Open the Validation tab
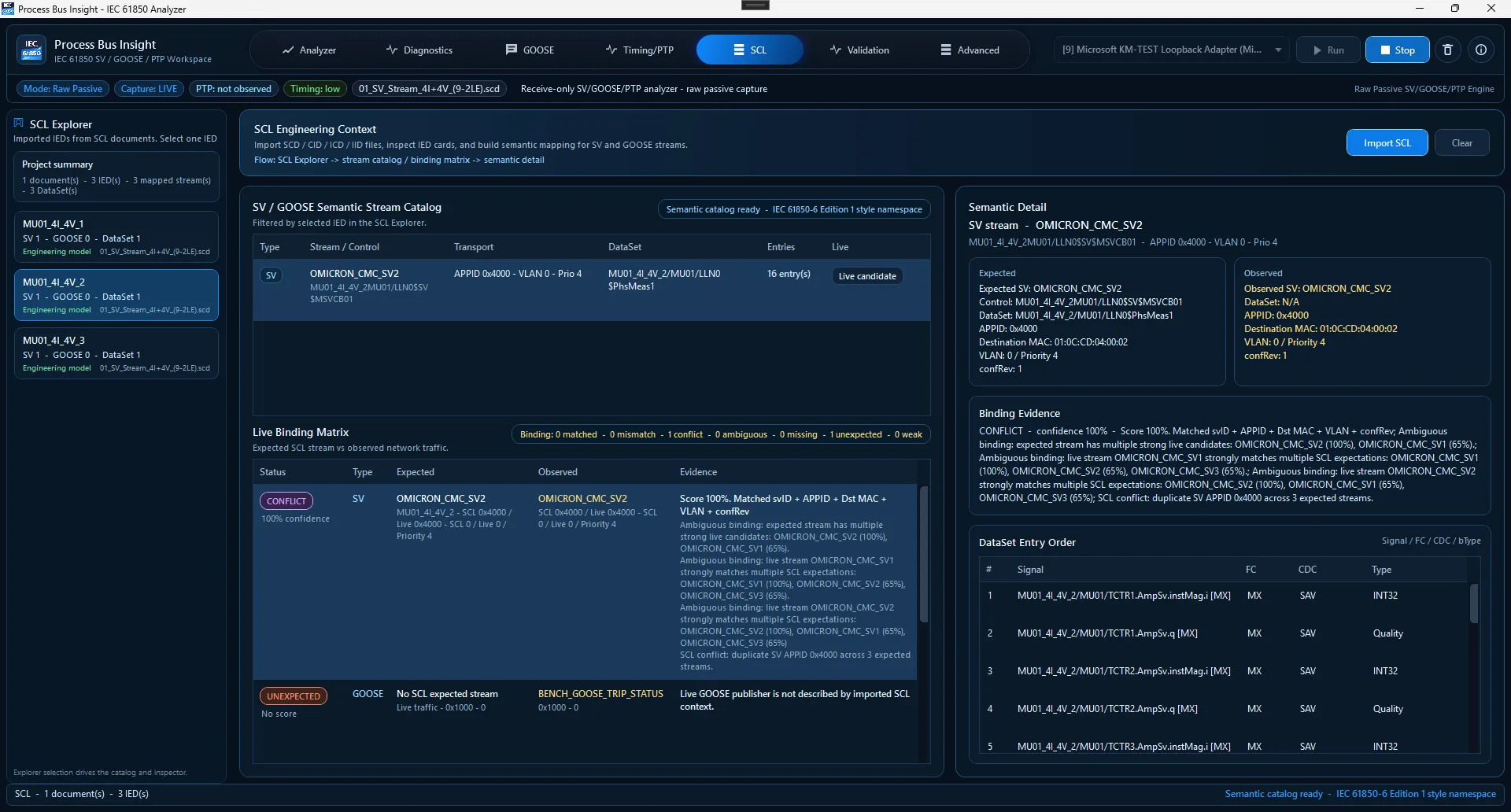This screenshot has width=1511, height=812. (859, 50)
